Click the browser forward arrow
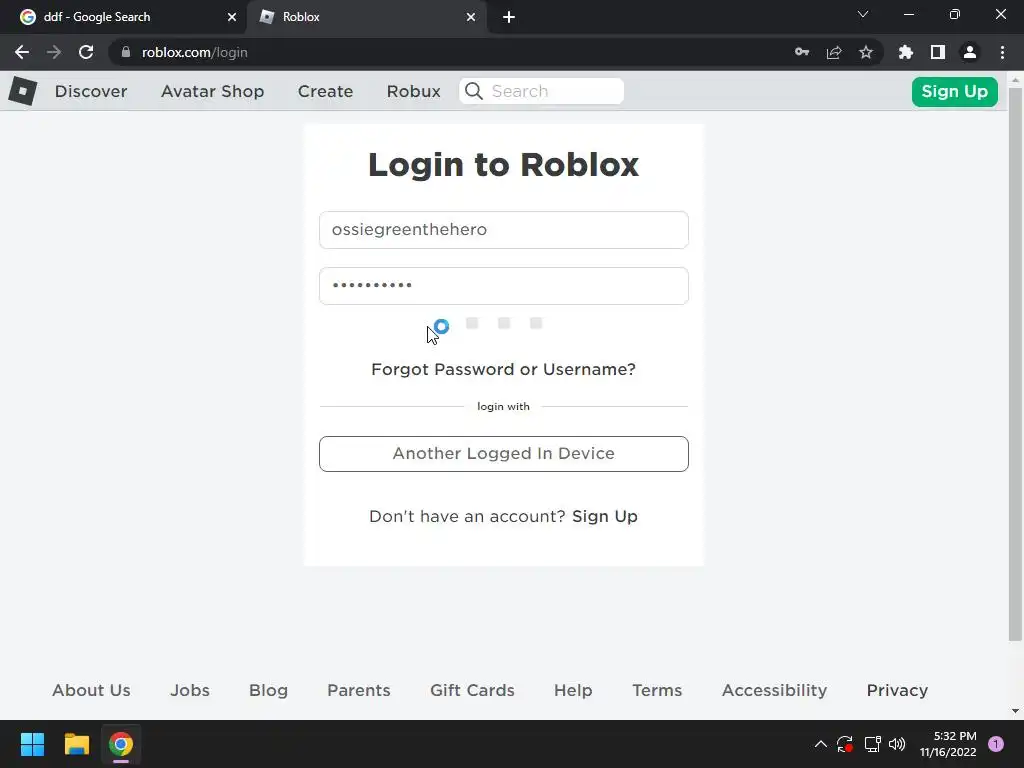This screenshot has height=768, width=1024. (54, 52)
